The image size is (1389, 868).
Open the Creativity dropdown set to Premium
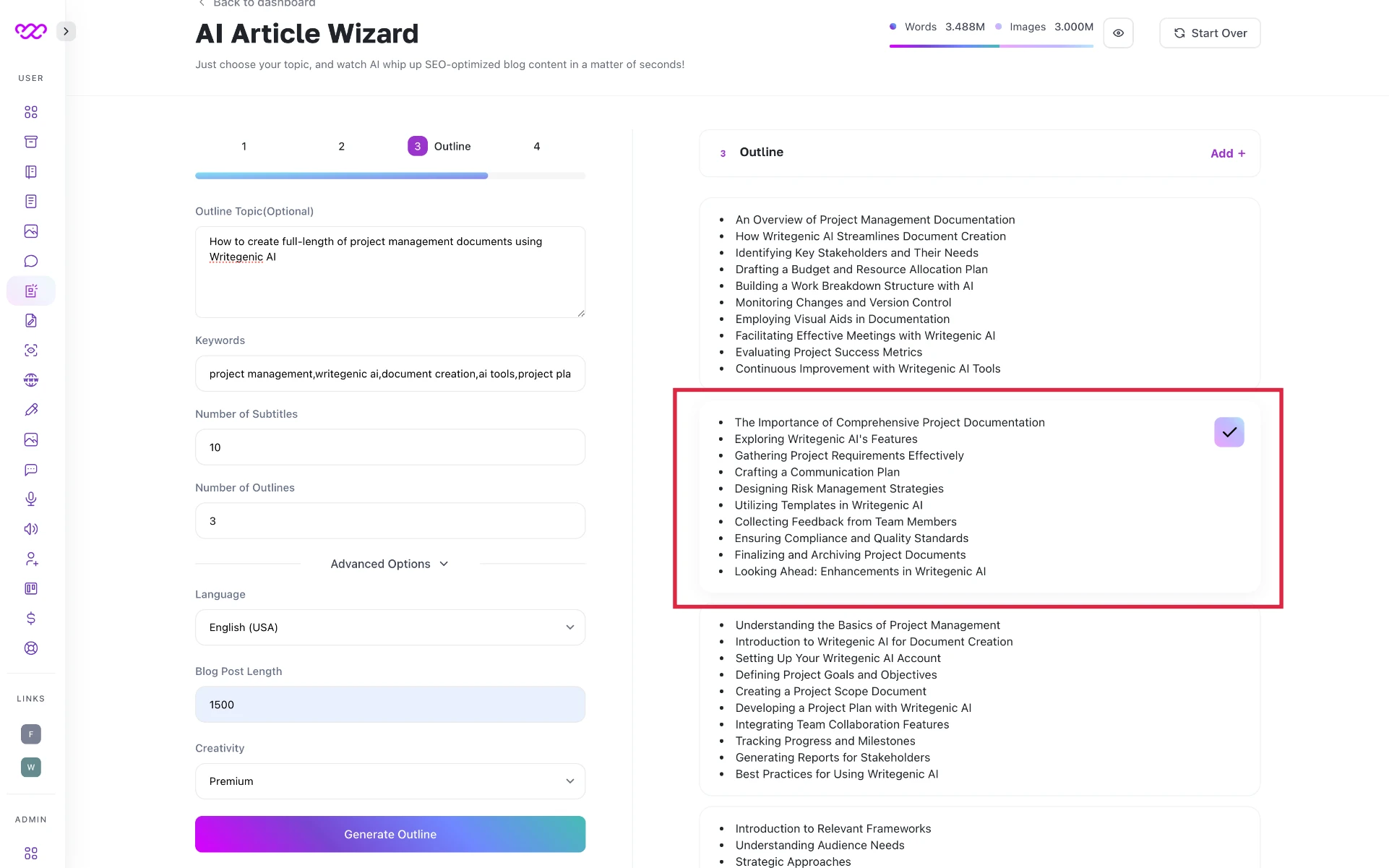(390, 781)
